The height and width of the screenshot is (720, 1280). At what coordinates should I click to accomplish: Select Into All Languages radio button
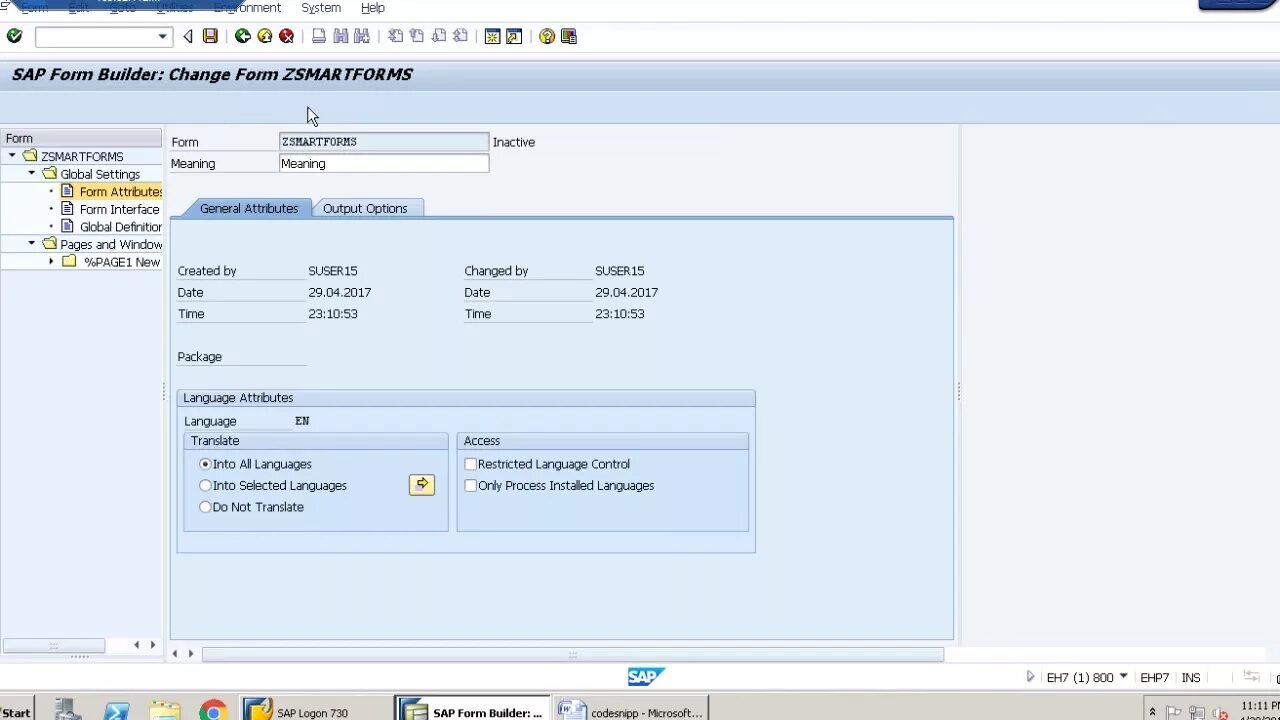pyautogui.click(x=205, y=464)
